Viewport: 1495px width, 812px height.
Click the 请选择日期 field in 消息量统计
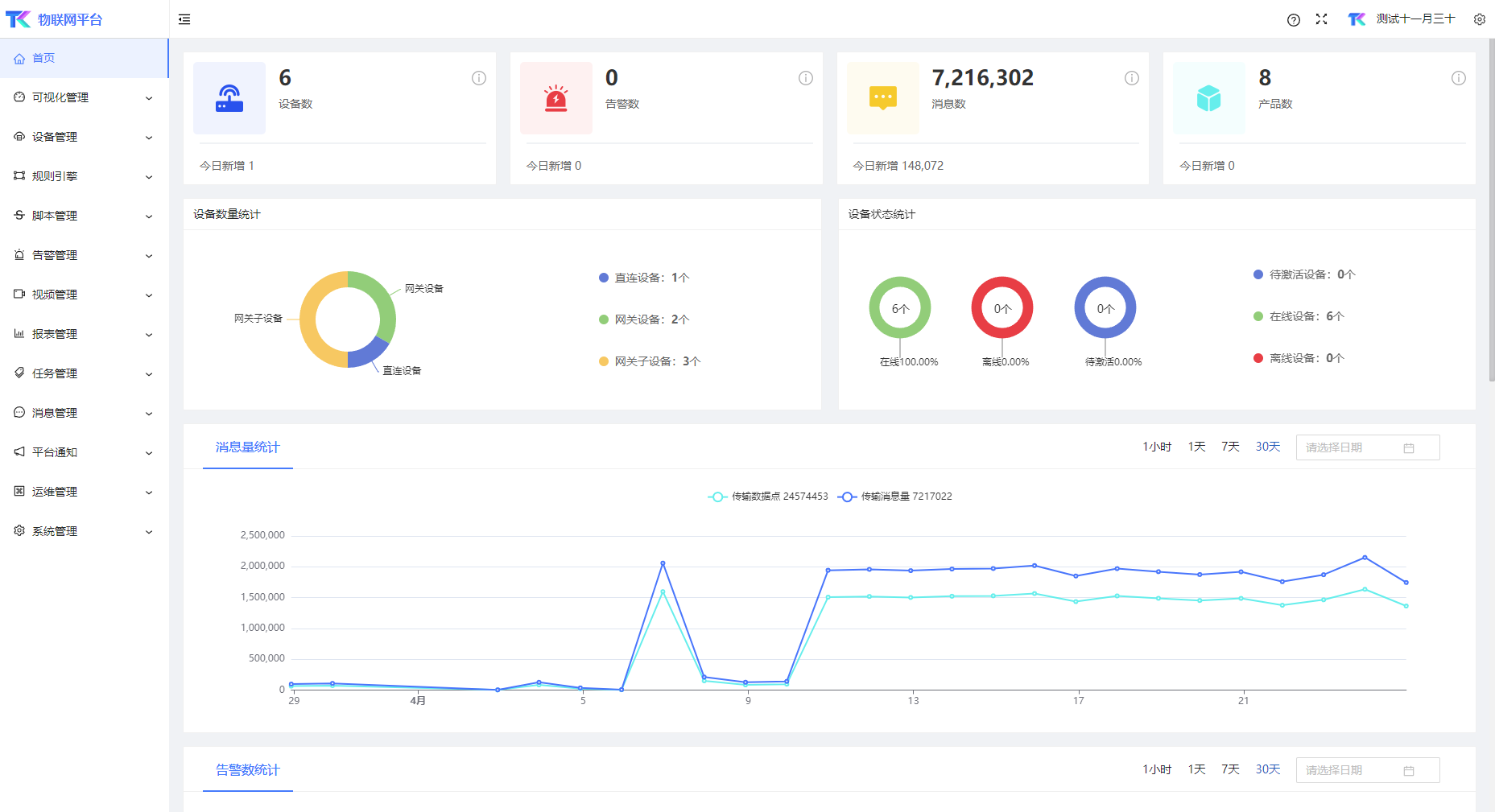1368,447
